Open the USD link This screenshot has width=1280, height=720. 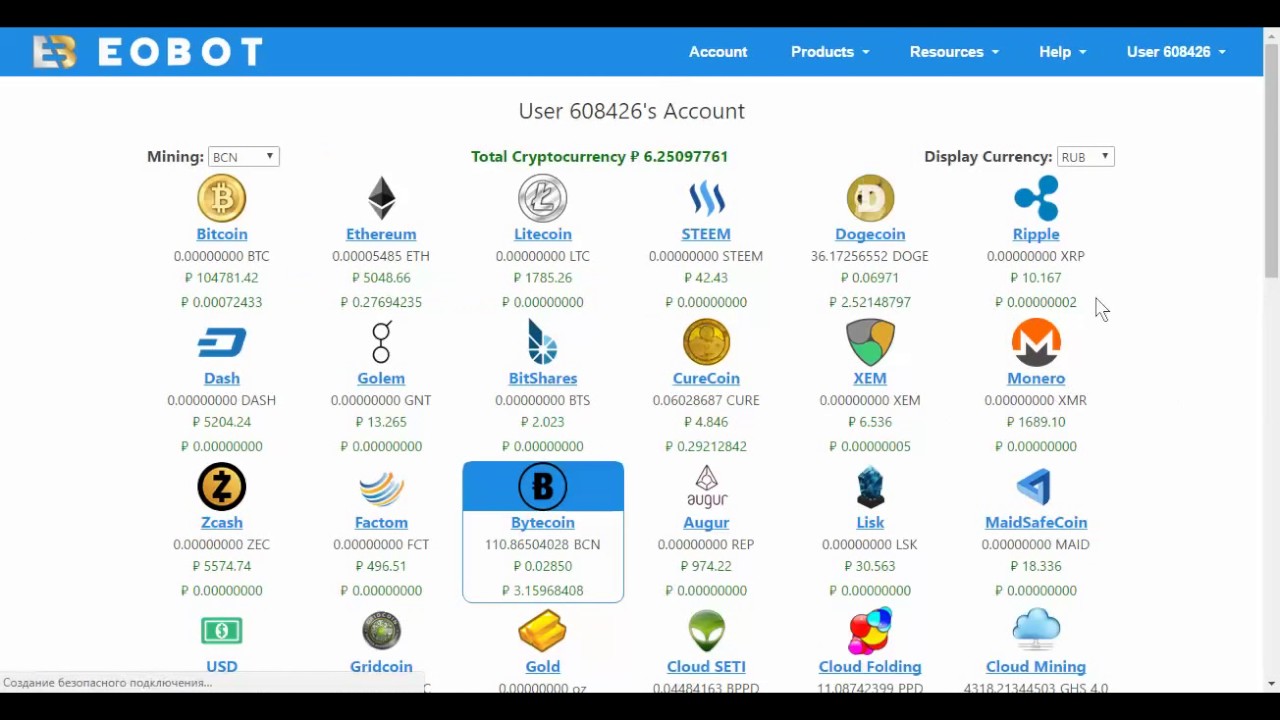(222, 666)
